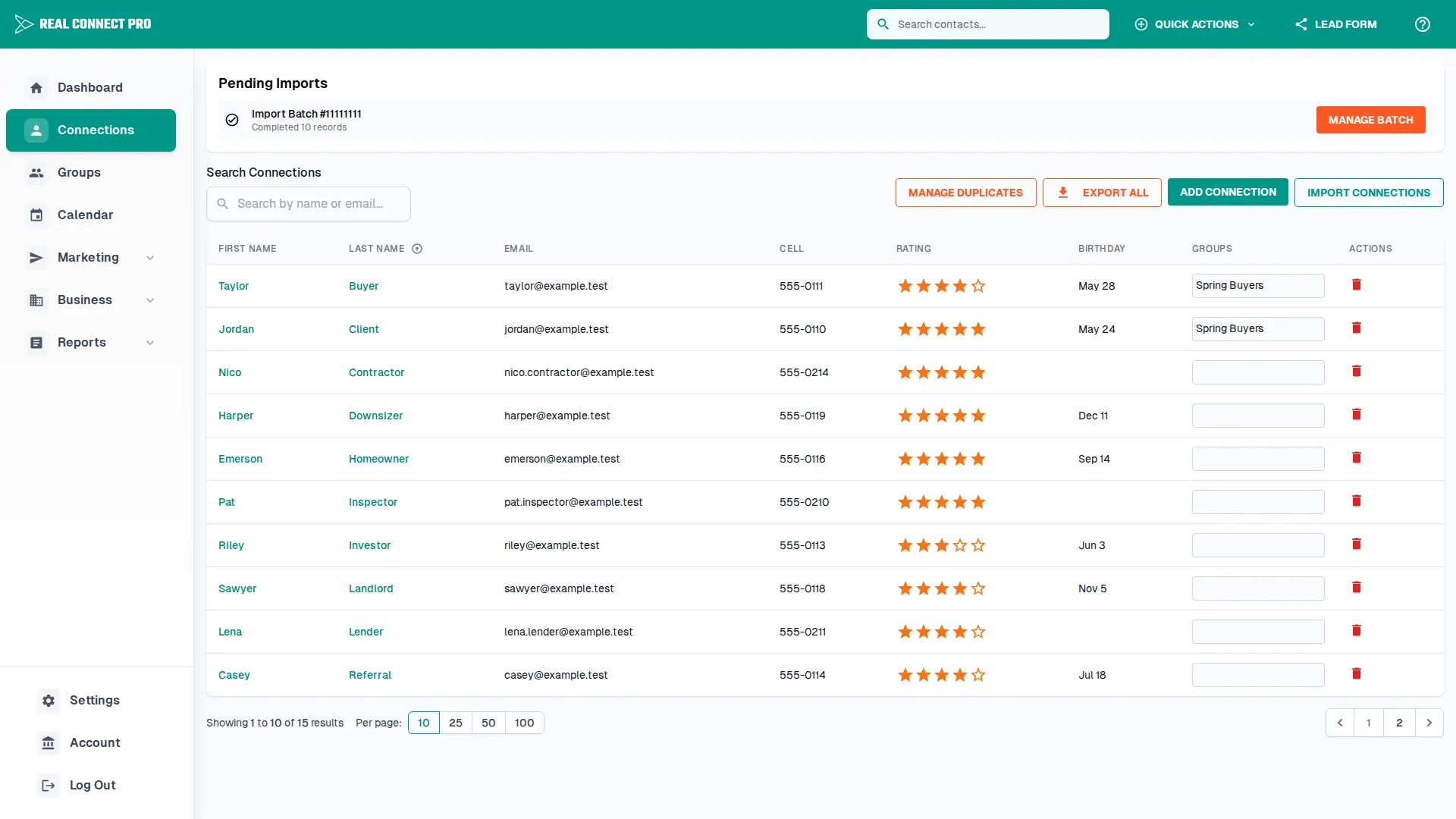Delete the Sawyer Landlord row
The width and height of the screenshot is (1456, 819).
coord(1357,587)
